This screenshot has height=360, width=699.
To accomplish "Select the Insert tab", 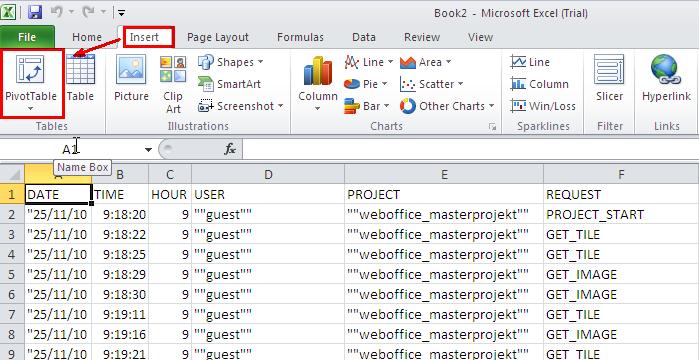I will tap(144, 37).
